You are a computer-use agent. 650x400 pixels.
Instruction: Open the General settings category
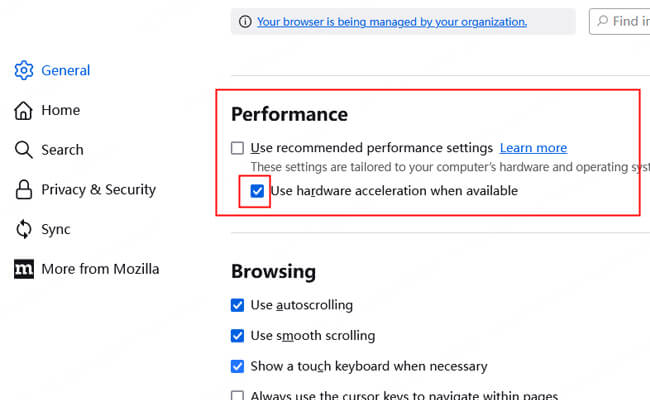click(65, 71)
